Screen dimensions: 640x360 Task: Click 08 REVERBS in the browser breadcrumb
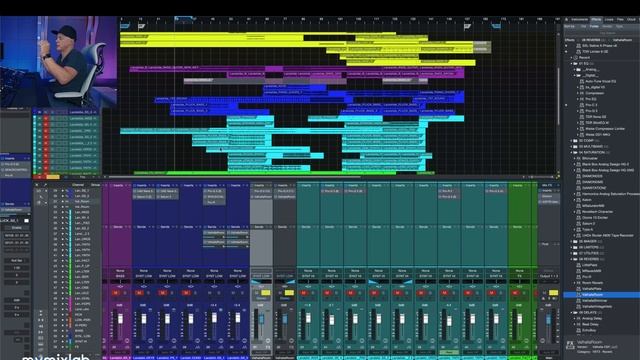coord(591,40)
